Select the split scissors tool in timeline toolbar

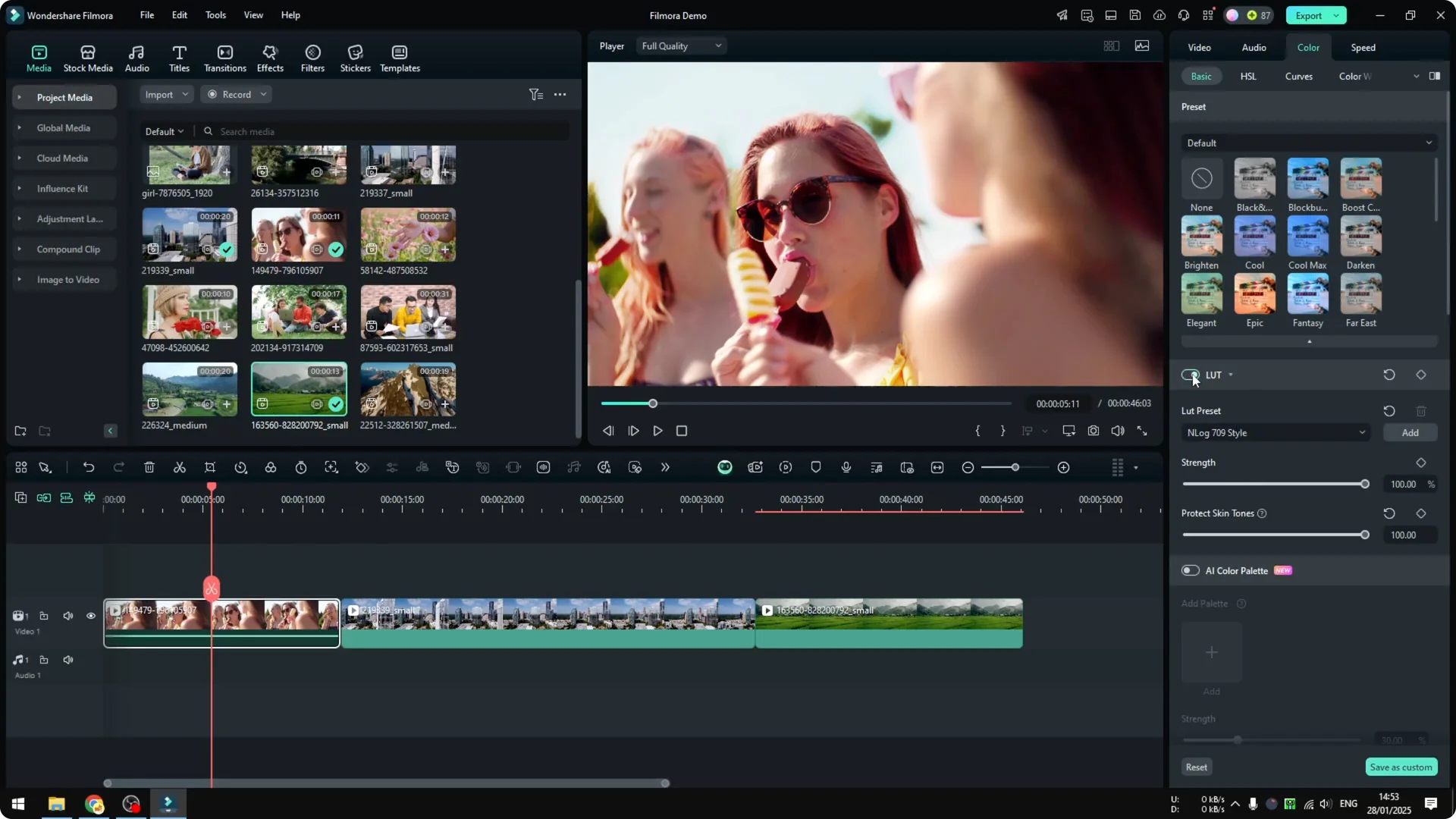179,467
